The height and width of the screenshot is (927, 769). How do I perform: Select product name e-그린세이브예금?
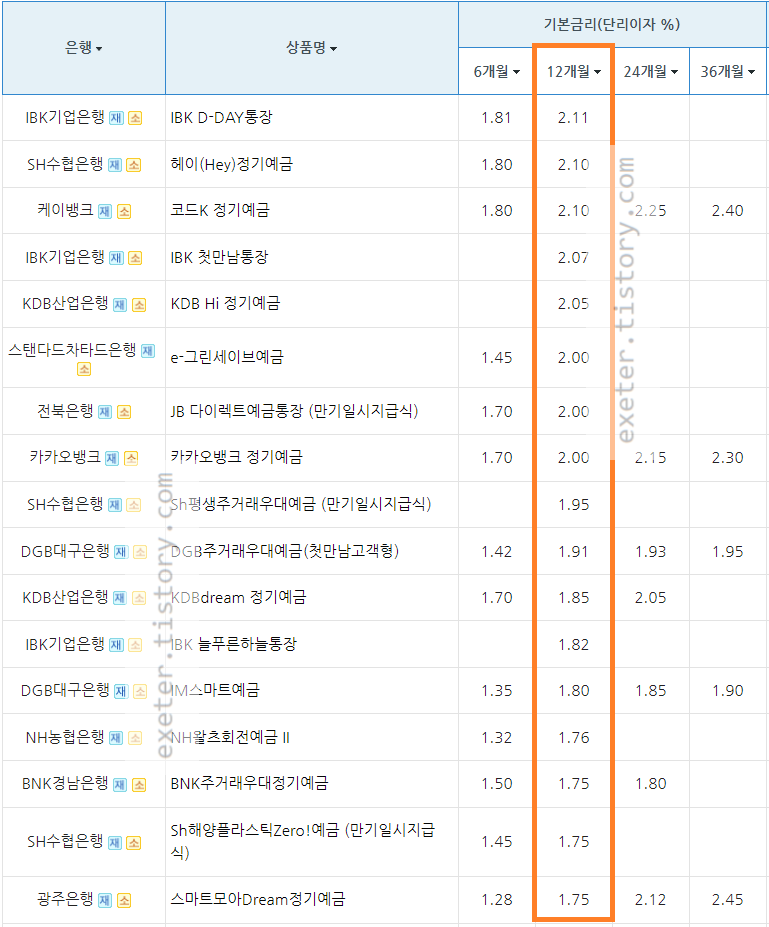click(x=227, y=356)
